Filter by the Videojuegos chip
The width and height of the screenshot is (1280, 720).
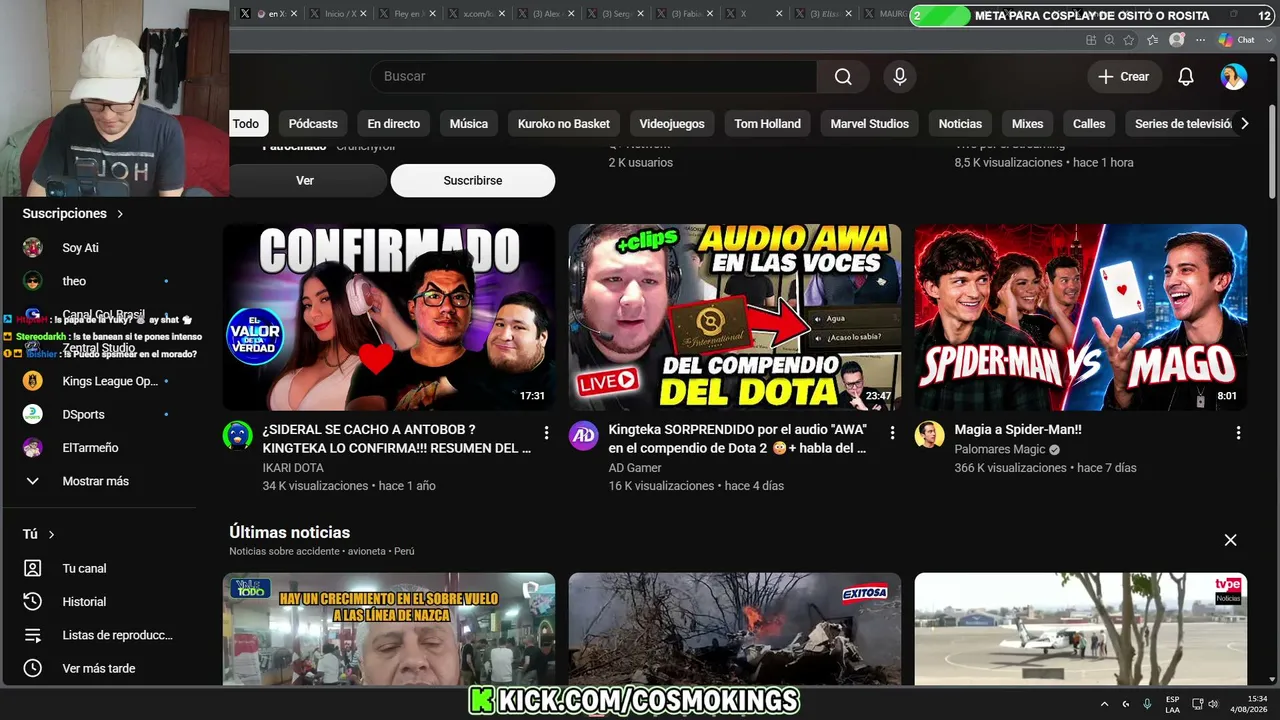click(x=672, y=124)
